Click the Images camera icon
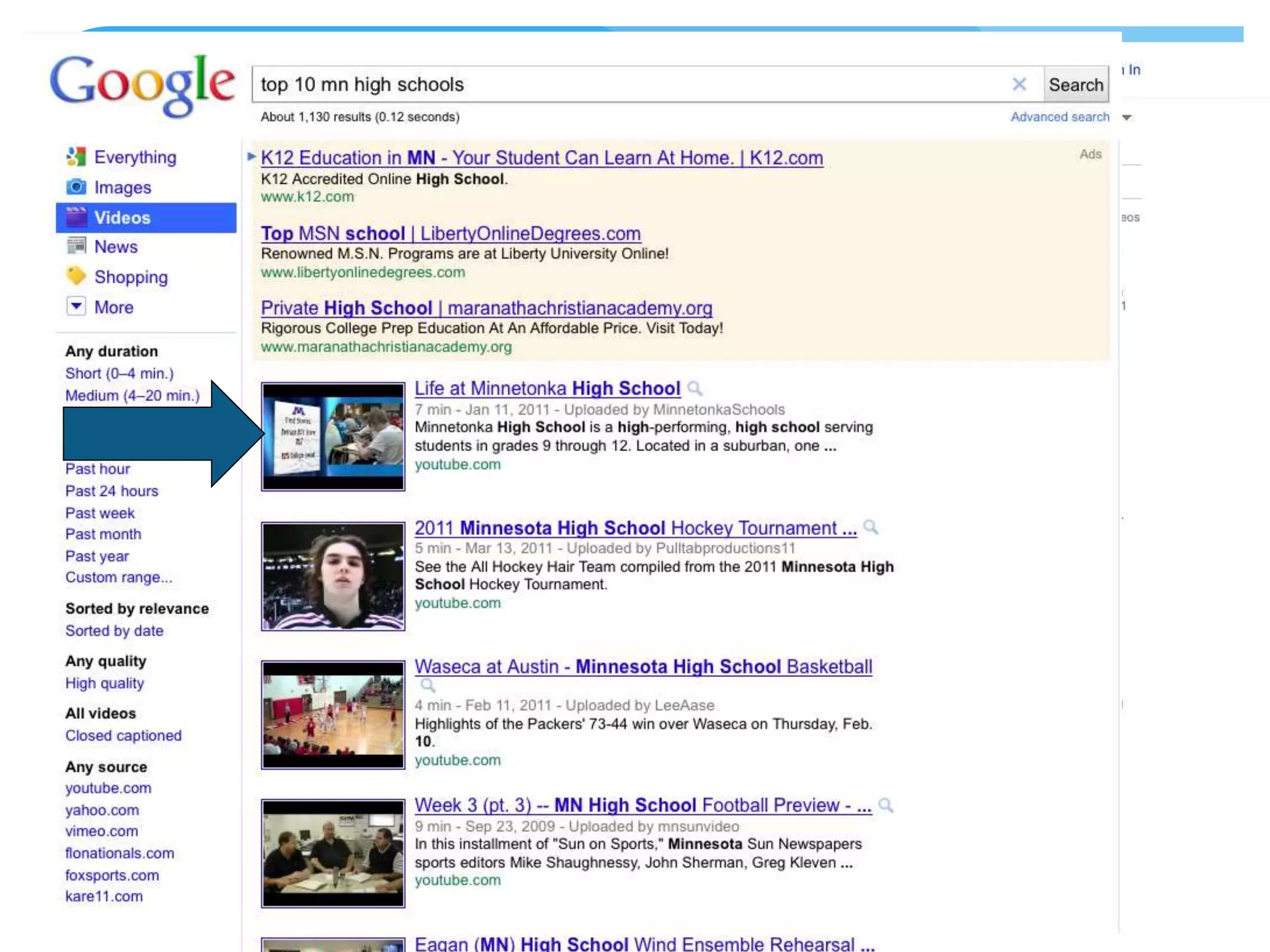The width and height of the screenshot is (1270, 952). point(76,187)
